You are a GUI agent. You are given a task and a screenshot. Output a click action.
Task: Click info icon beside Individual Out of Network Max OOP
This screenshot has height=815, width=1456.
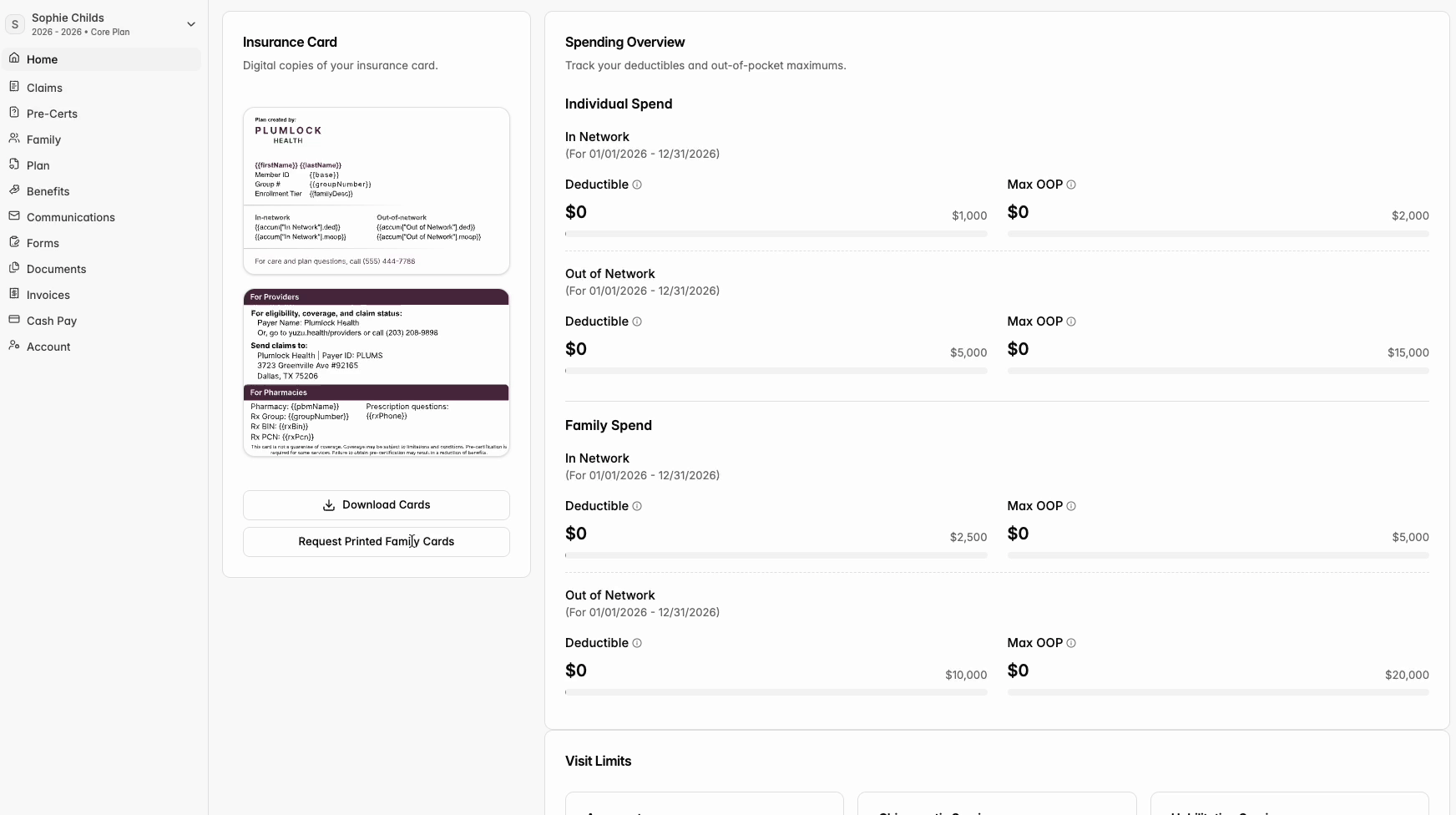click(1071, 321)
